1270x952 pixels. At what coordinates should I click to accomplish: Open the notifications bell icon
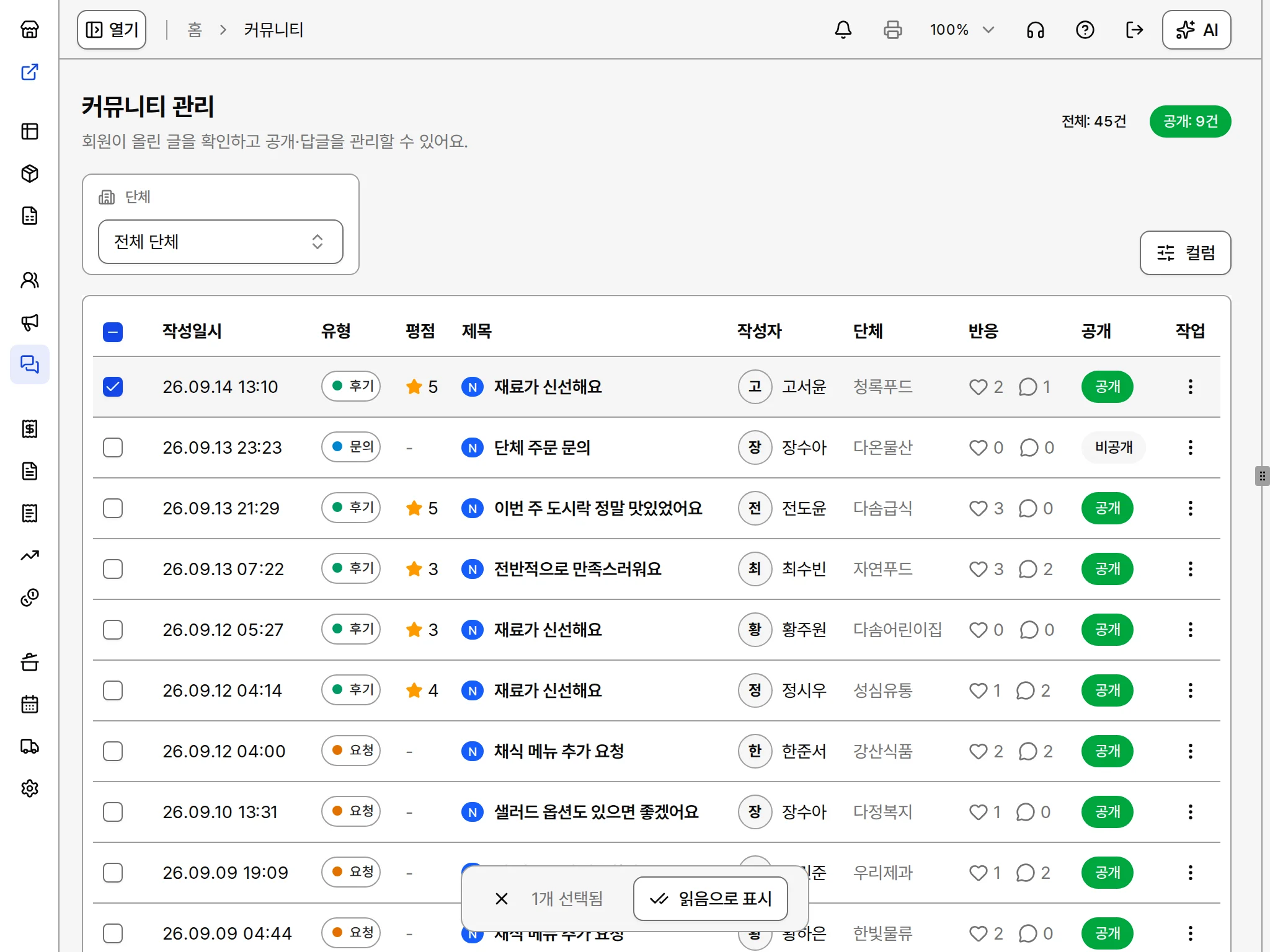coord(843,30)
